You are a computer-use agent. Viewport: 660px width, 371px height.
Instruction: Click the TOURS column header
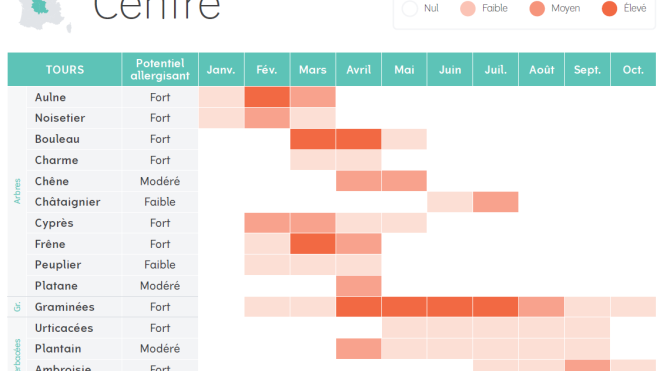65,69
